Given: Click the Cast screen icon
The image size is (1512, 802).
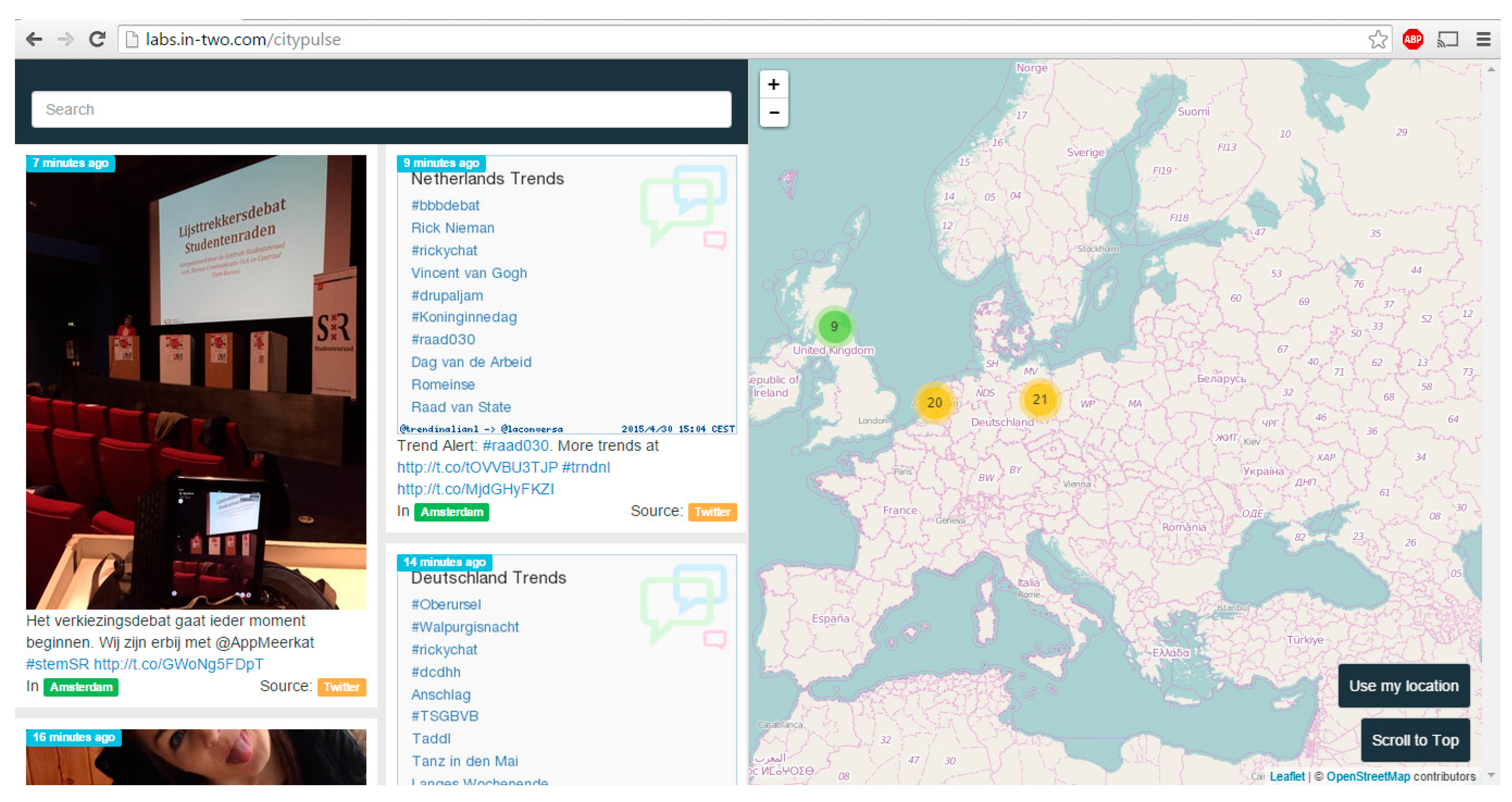Looking at the screenshot, I should coord(1447,39).
